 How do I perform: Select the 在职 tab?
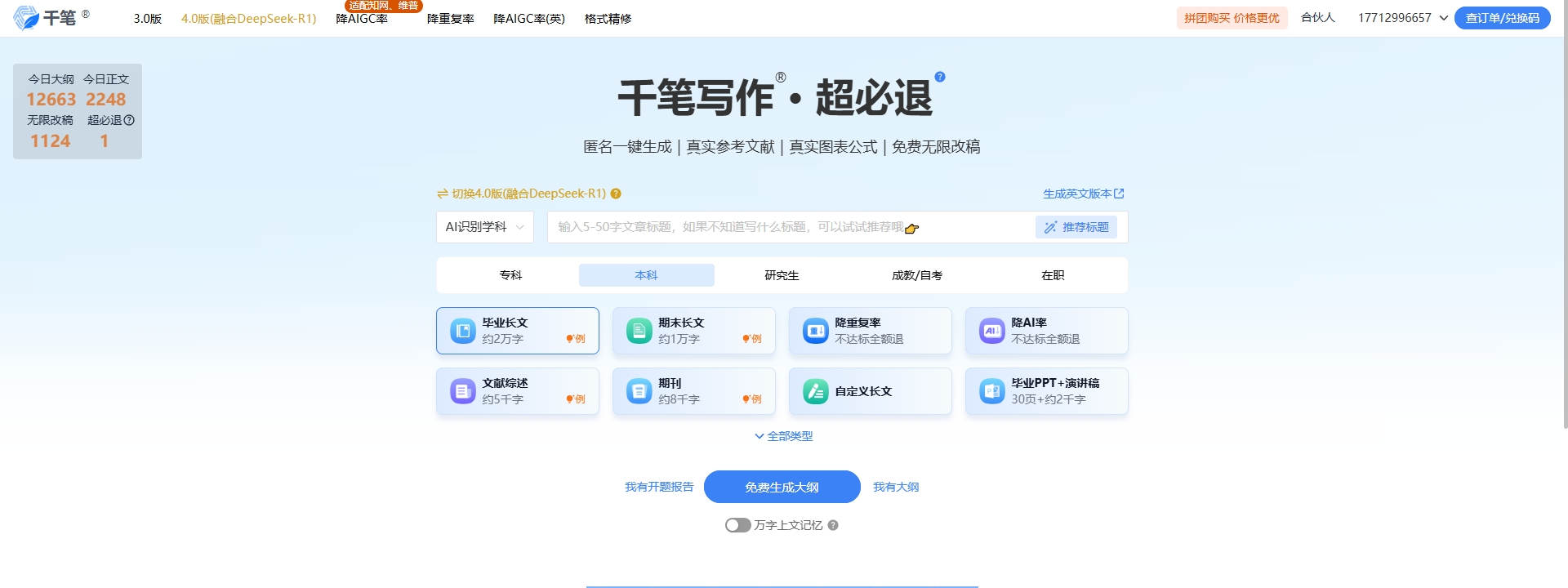coord(1053,275)
